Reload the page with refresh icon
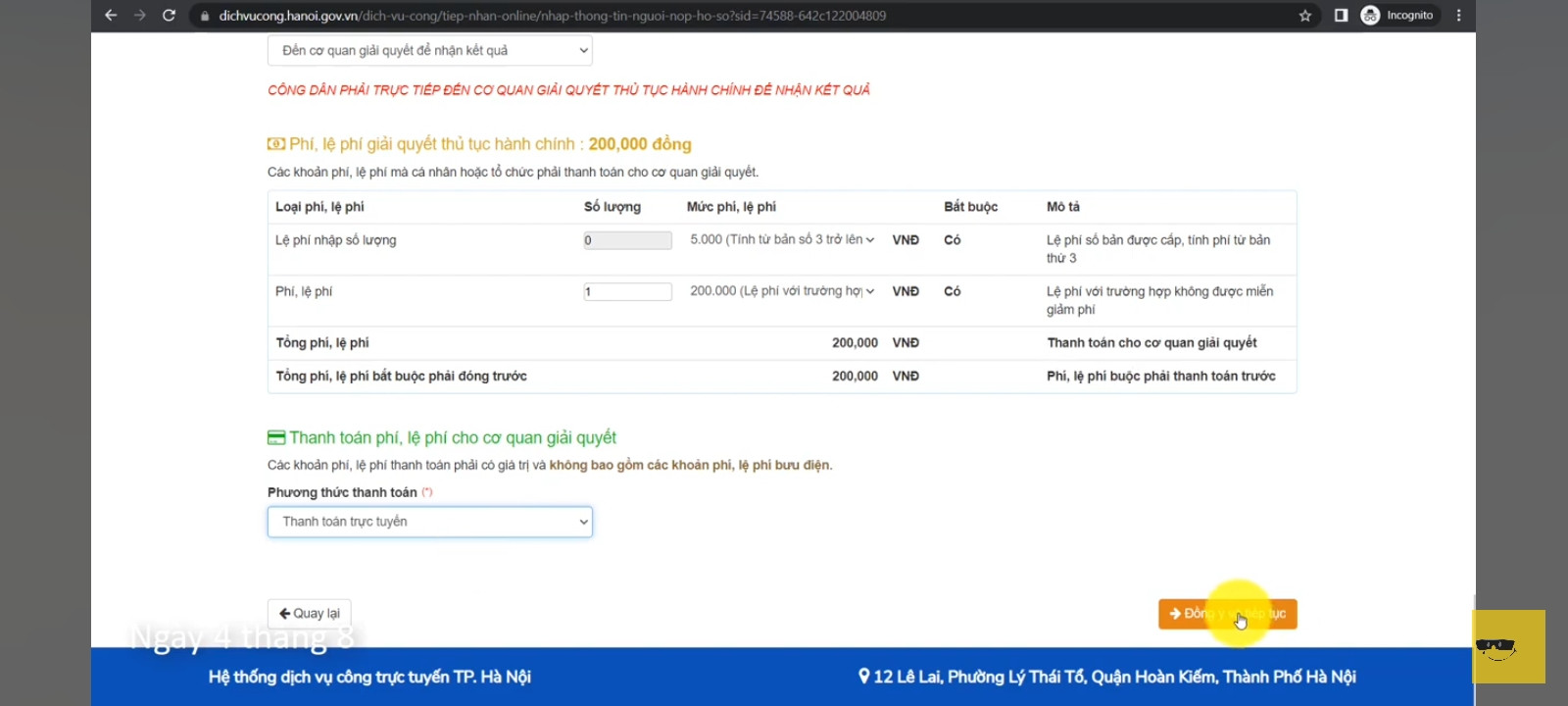The image size is (1568, 706). tap(169, 16)
